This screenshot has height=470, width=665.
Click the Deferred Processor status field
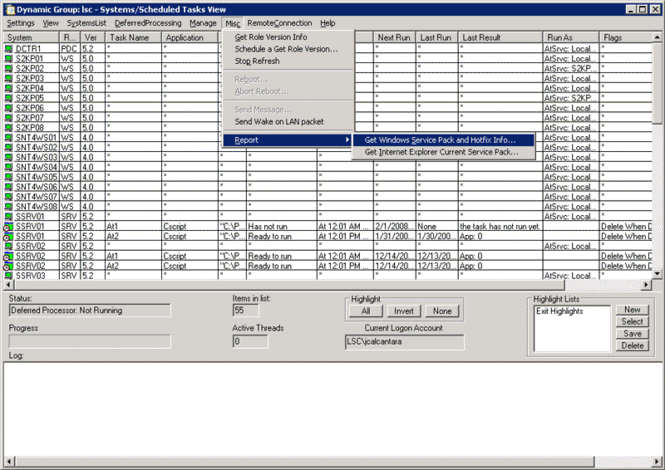tap(89, 311)
